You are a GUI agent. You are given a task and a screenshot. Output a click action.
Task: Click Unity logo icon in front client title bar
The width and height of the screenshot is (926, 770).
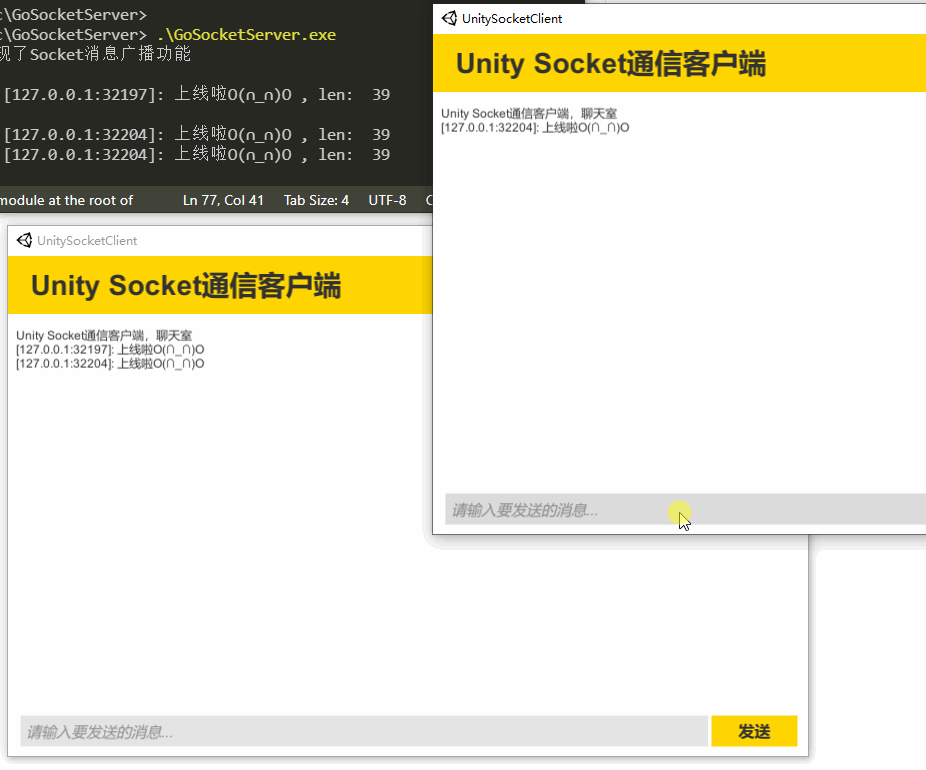click(x=449, y=18)
